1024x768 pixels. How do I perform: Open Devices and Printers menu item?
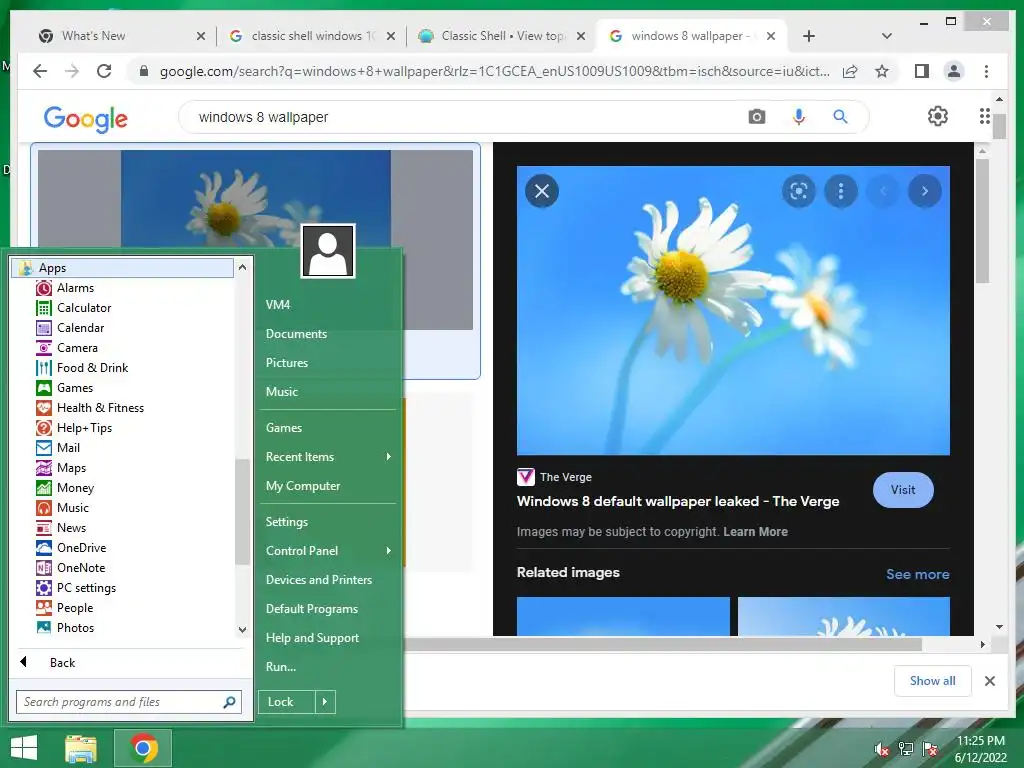[x=319, y=580]
